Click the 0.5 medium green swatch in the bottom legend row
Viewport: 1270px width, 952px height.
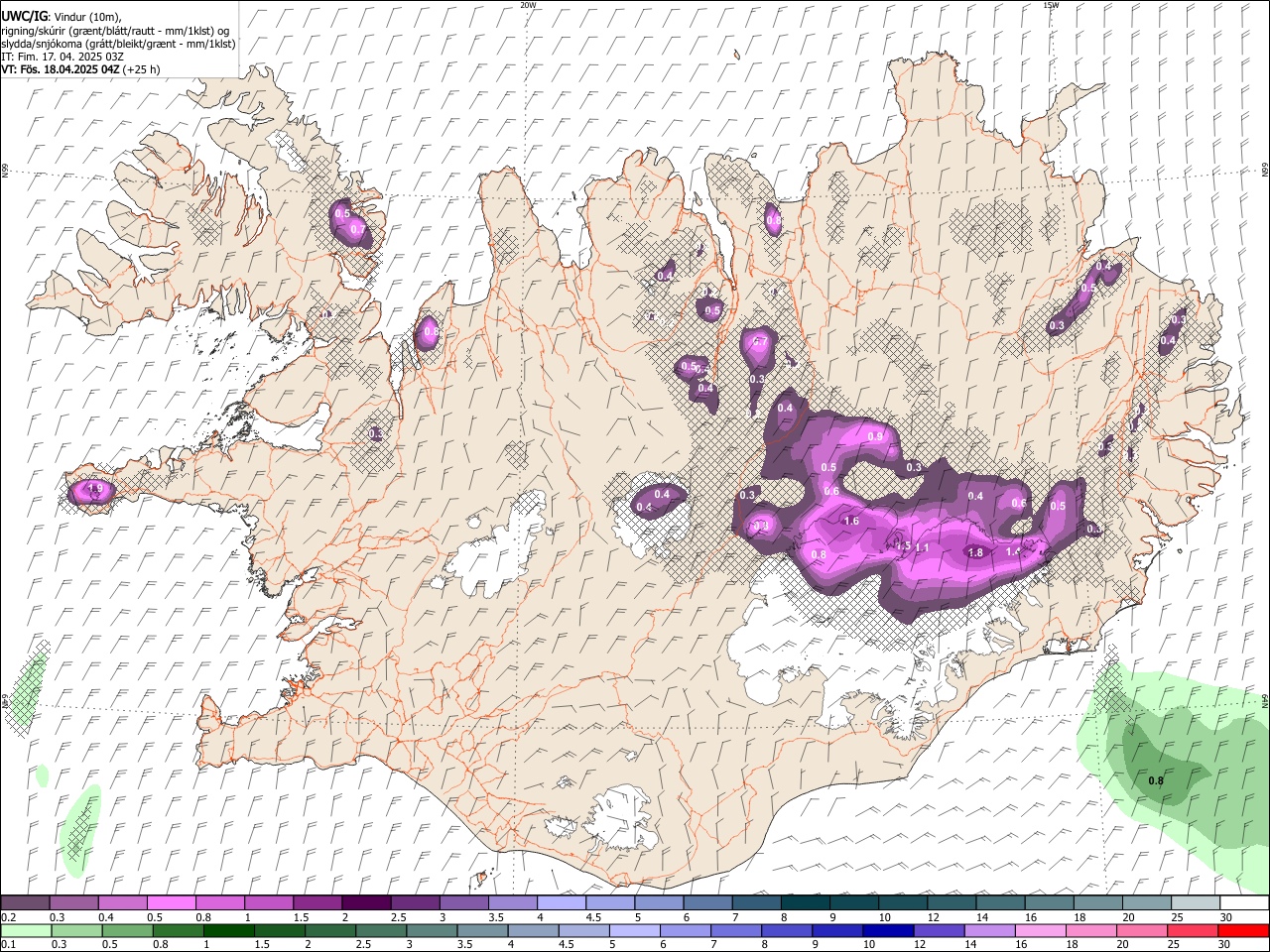pos(127,931)
